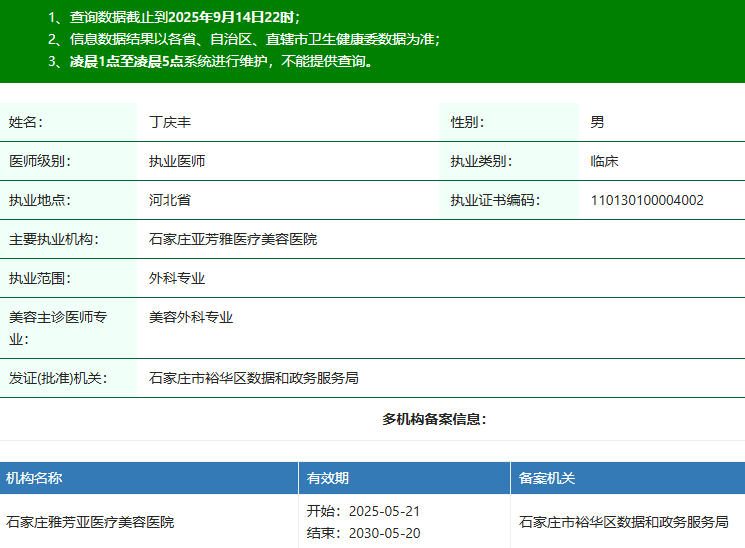Click the 美容外科专业 specialty value
This screenshot has height=548, width=745.
click(191, 317)
